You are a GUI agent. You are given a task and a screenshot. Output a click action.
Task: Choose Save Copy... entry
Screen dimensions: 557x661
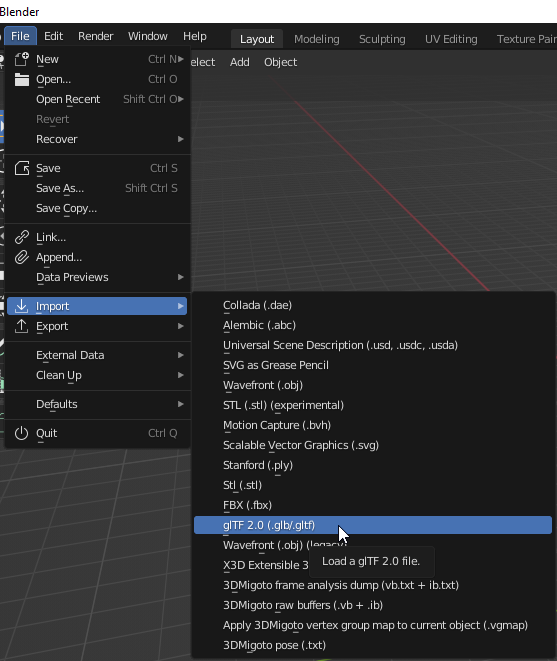(x=97, y=208)
